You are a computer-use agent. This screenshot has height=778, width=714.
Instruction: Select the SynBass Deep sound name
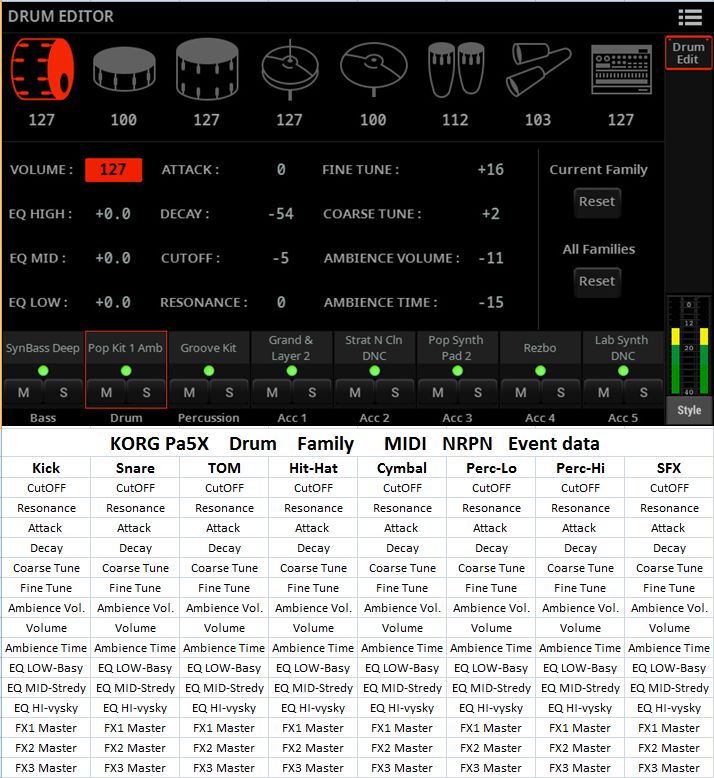(43, 348)
